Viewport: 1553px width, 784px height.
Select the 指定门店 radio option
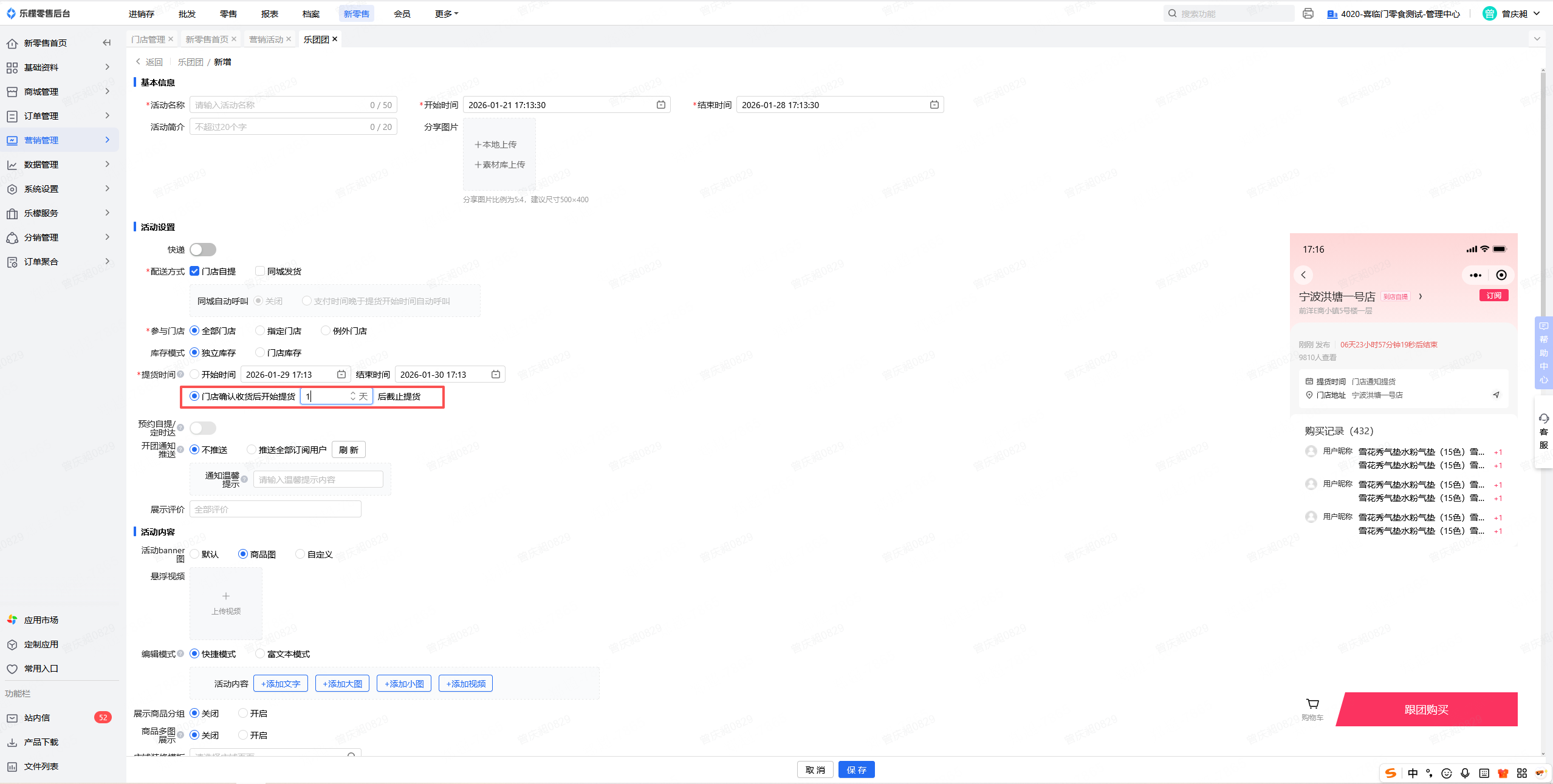pyautogui.click(x=260, y=331)
